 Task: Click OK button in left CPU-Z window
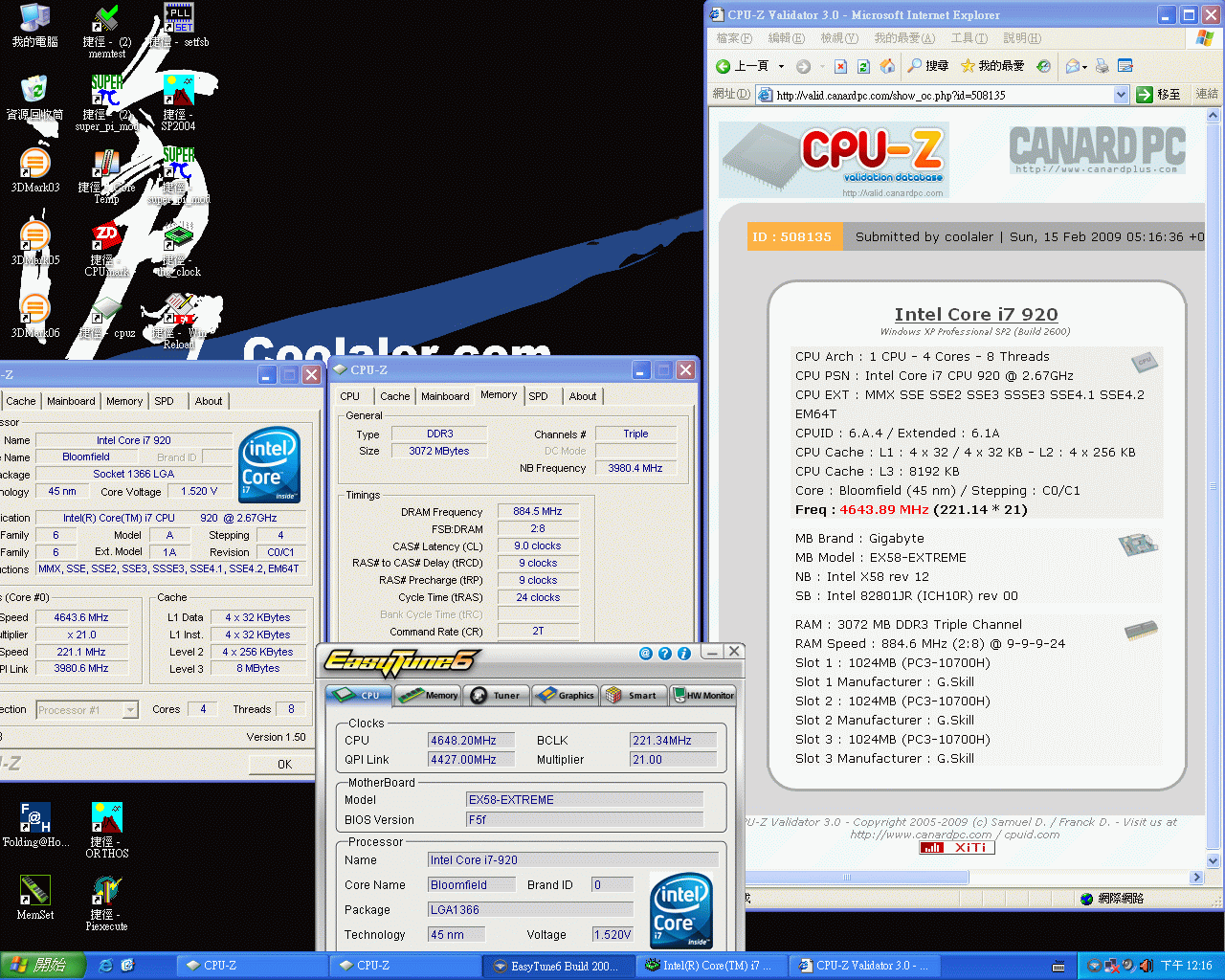click(x=284, y=764)
